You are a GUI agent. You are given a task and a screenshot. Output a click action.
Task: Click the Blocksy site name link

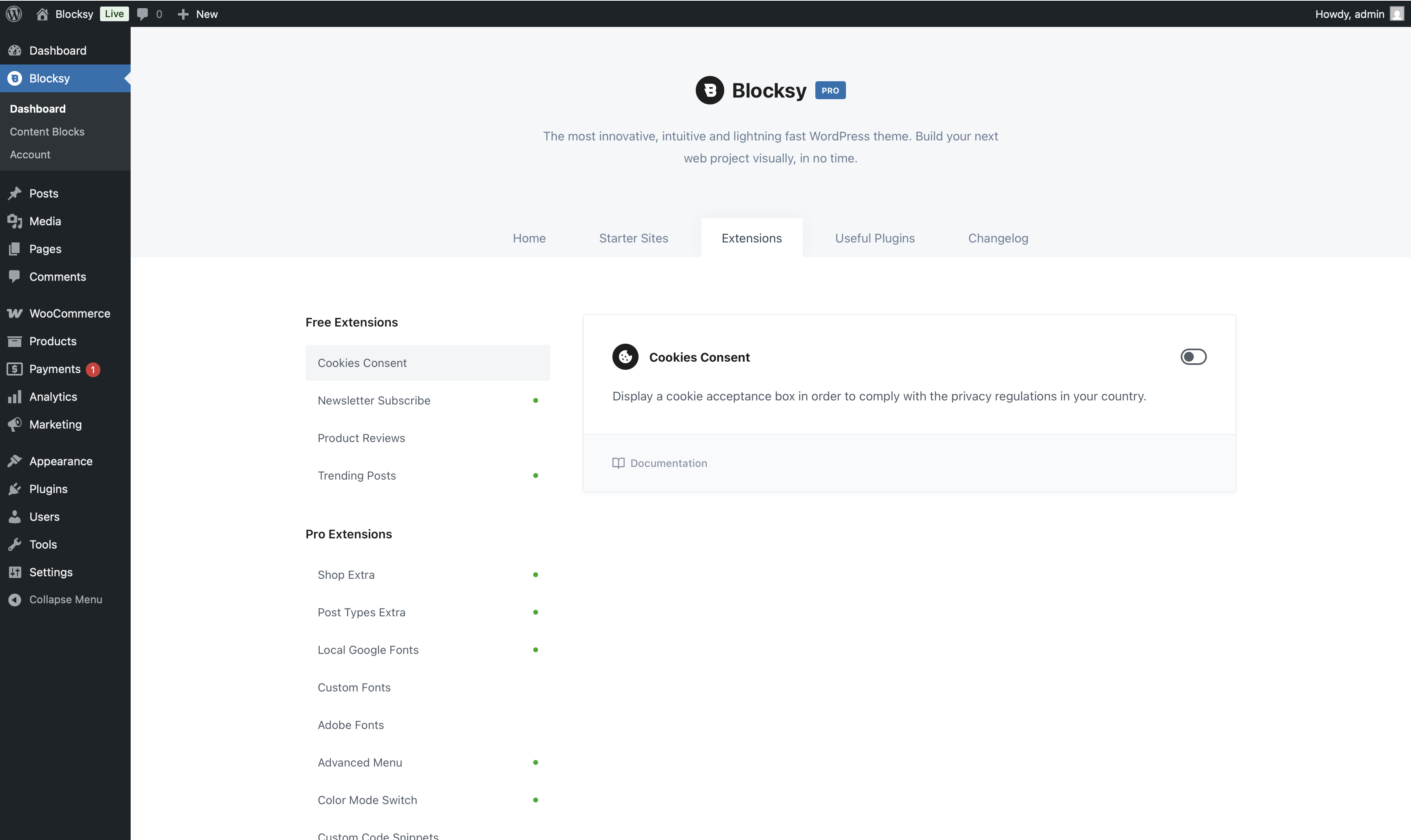tap(74, 14)
